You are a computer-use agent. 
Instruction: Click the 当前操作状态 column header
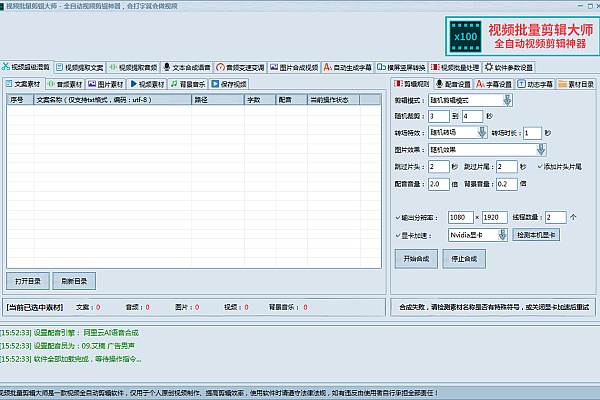(333, 100)
